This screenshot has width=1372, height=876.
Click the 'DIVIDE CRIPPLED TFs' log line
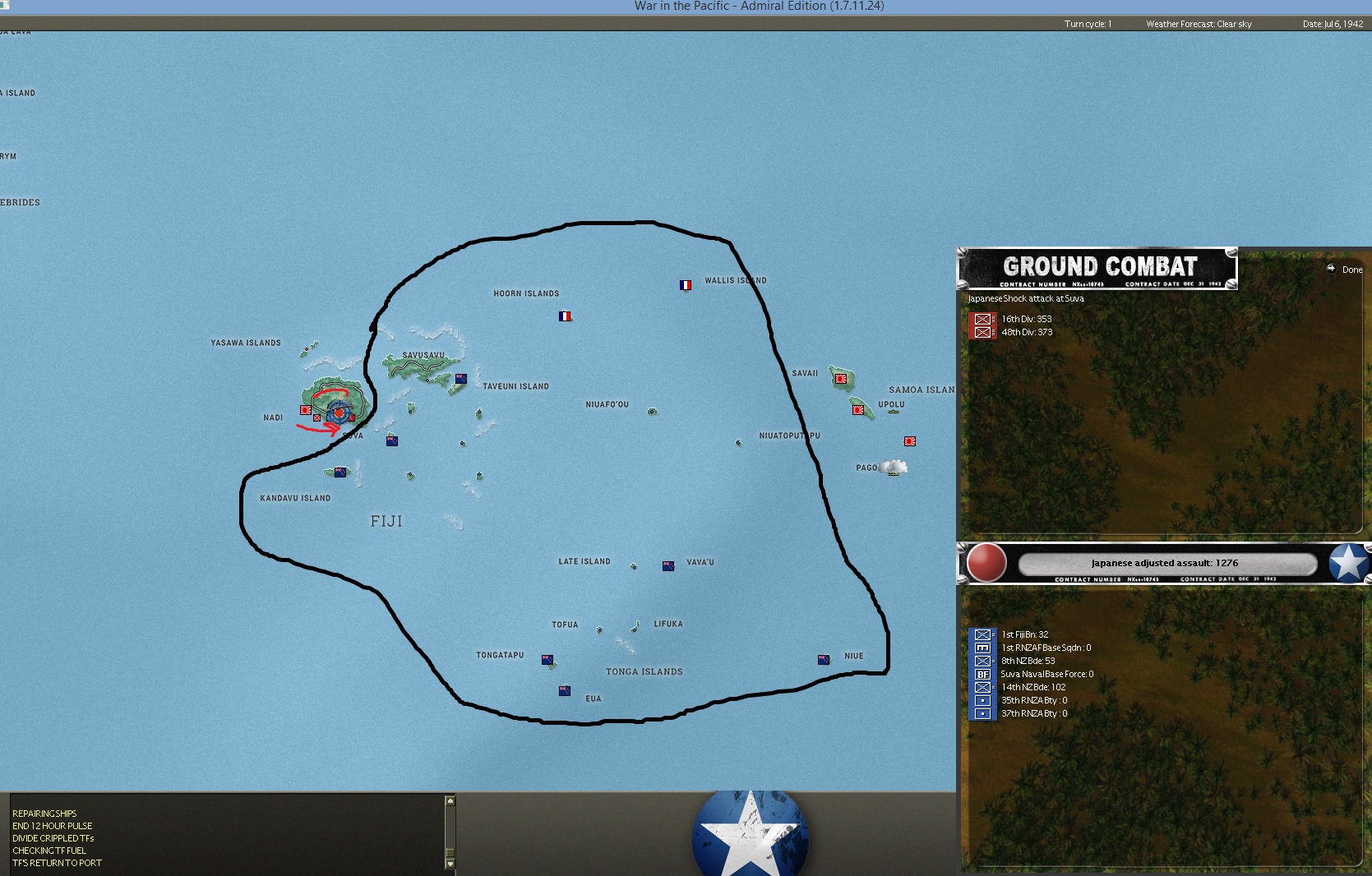53,838
